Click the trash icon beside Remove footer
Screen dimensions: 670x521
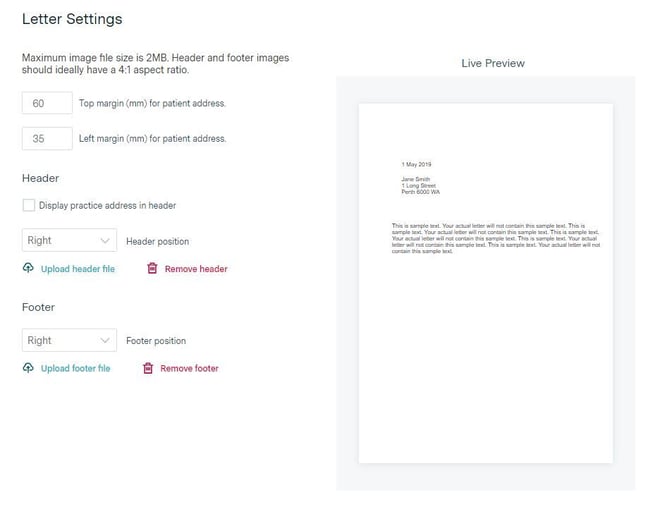148,369
